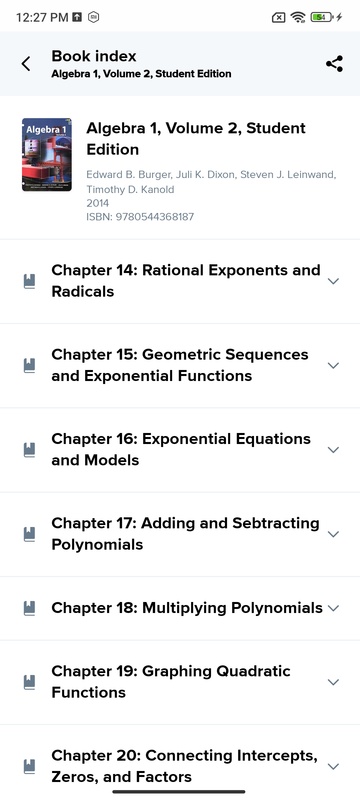Click the book icon beside Chapter 16
This screenshot has width=360, height=800.
tap(30, 449)
